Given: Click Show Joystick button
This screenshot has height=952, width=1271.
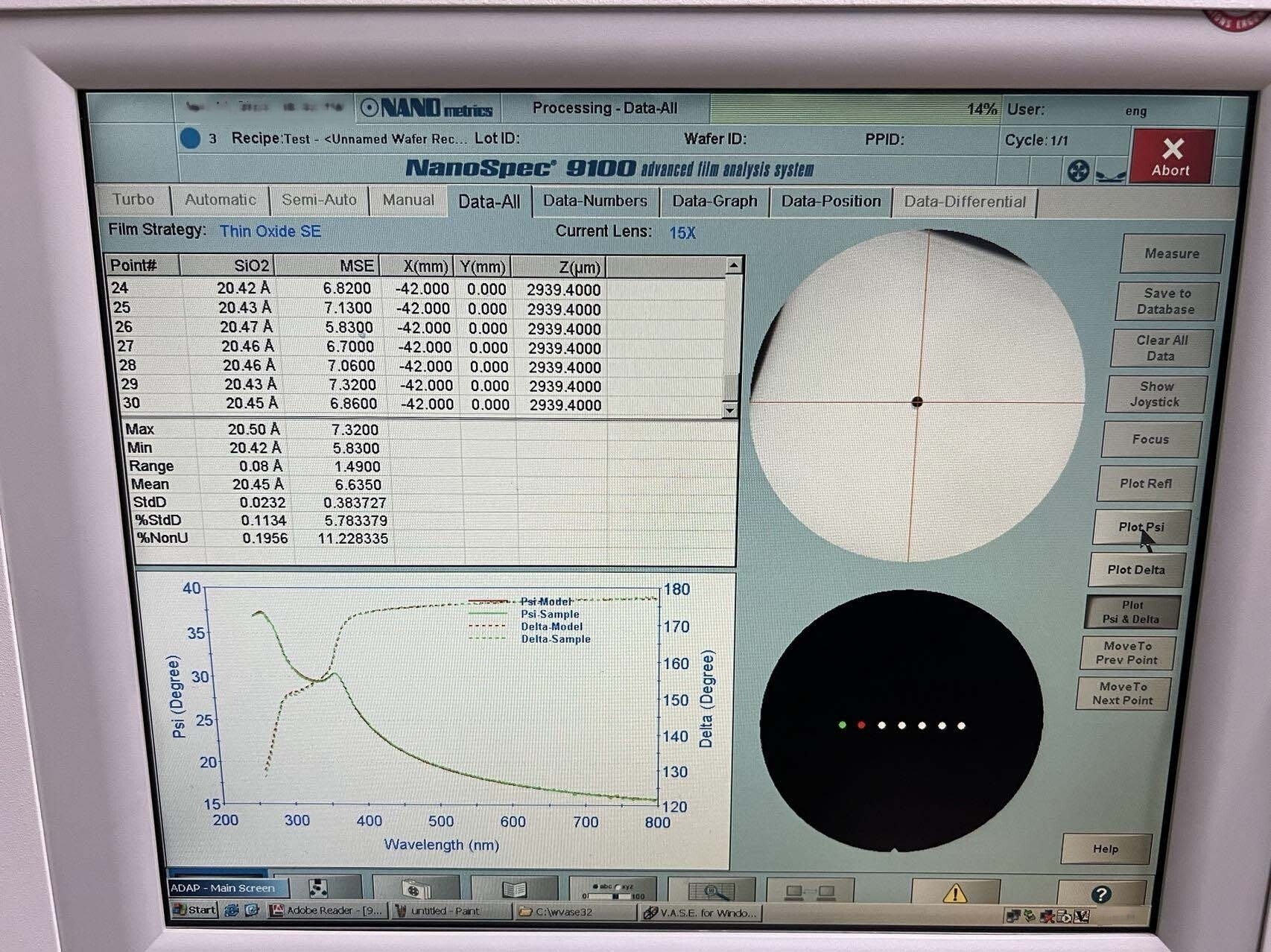Looking at the screenshot, I should (1156, 394).
